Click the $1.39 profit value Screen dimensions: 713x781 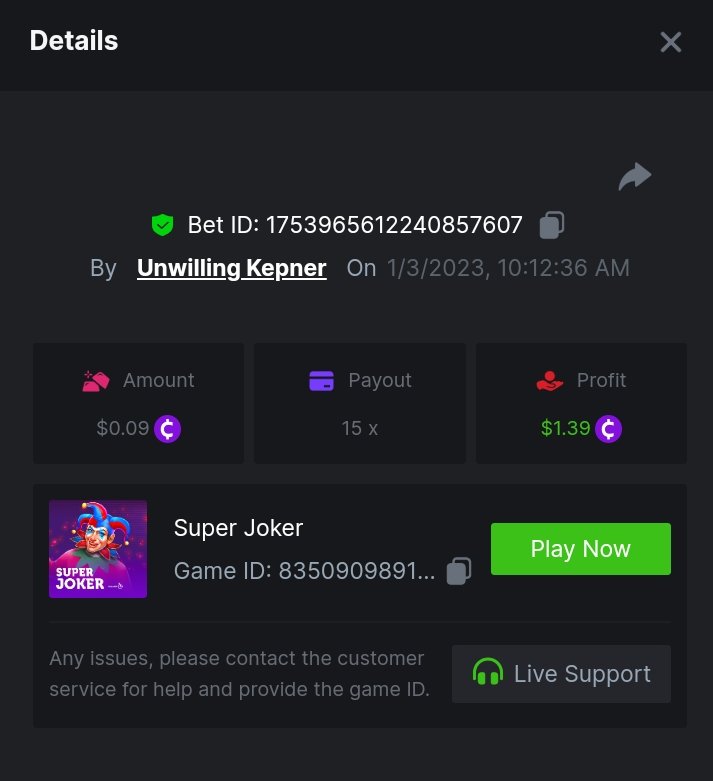(x=565, y=429)
